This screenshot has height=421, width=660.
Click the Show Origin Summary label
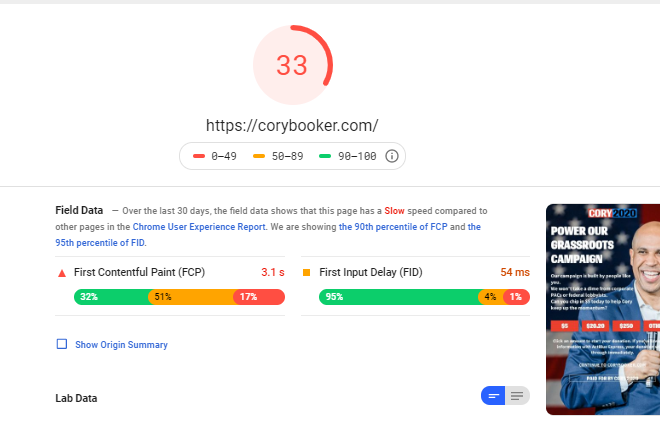click(121, 345)
